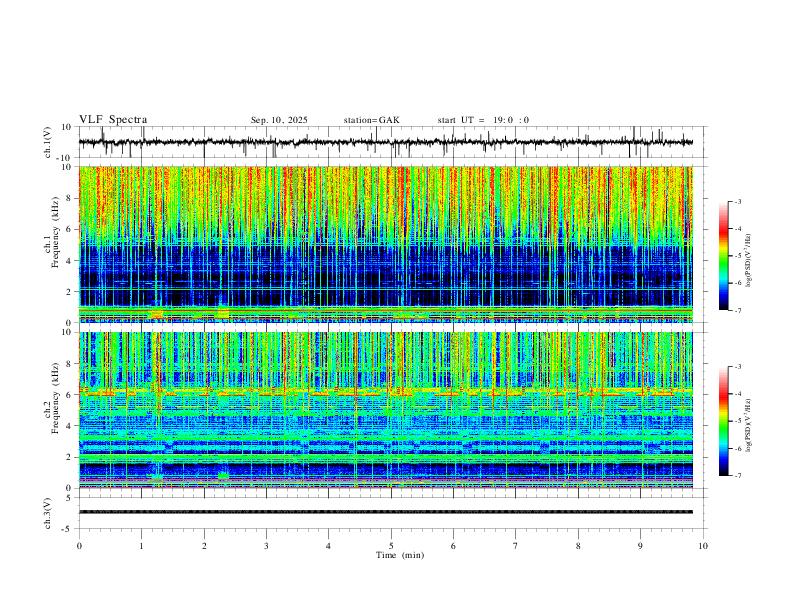
Task: Click the ch.3 flat voltage trace
Action: [x=386, y=512]
